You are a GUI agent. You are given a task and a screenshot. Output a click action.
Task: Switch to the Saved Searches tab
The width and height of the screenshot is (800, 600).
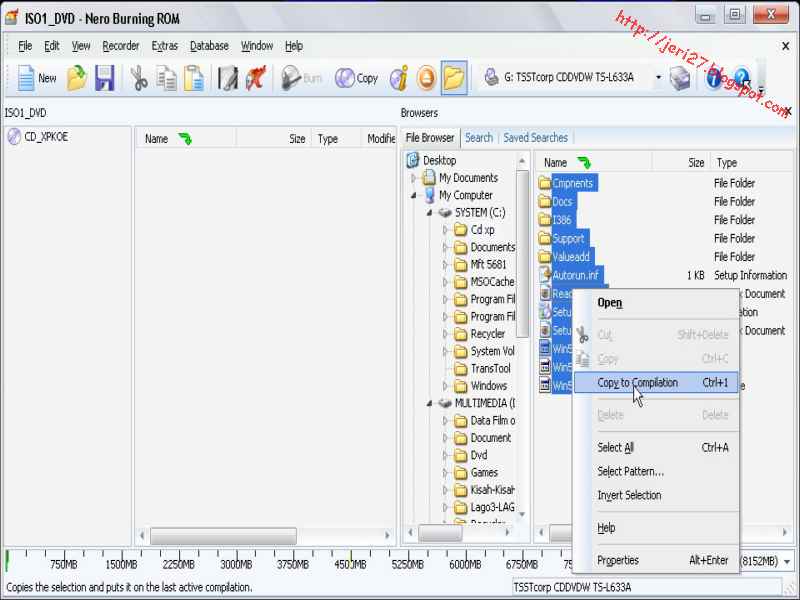[x=535, y=138]
